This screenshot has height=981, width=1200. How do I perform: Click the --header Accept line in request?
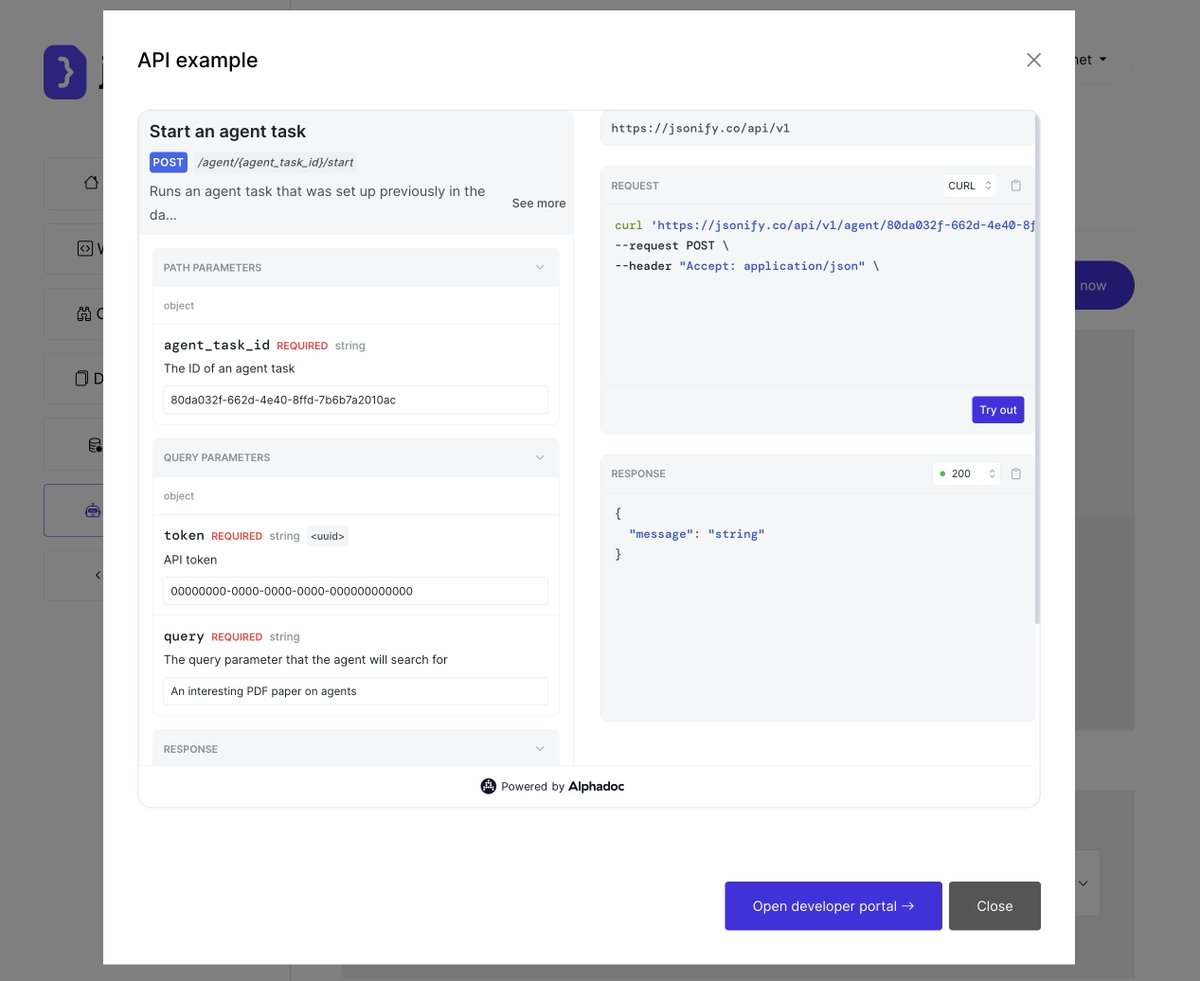pos(747,266)
